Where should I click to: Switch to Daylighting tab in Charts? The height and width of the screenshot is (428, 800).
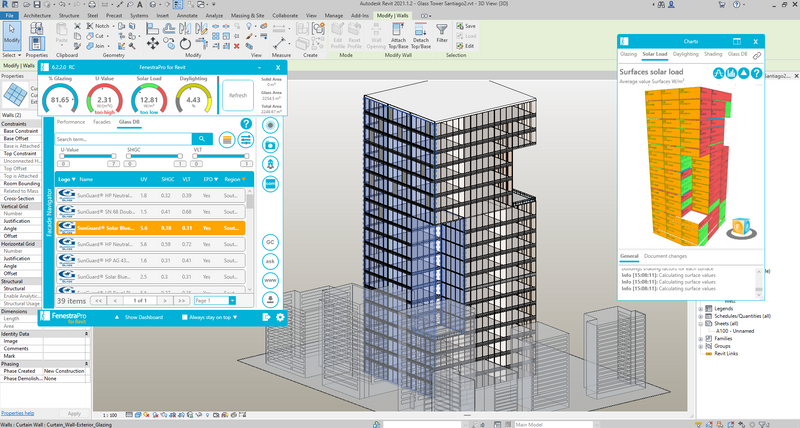pos(685,54)
